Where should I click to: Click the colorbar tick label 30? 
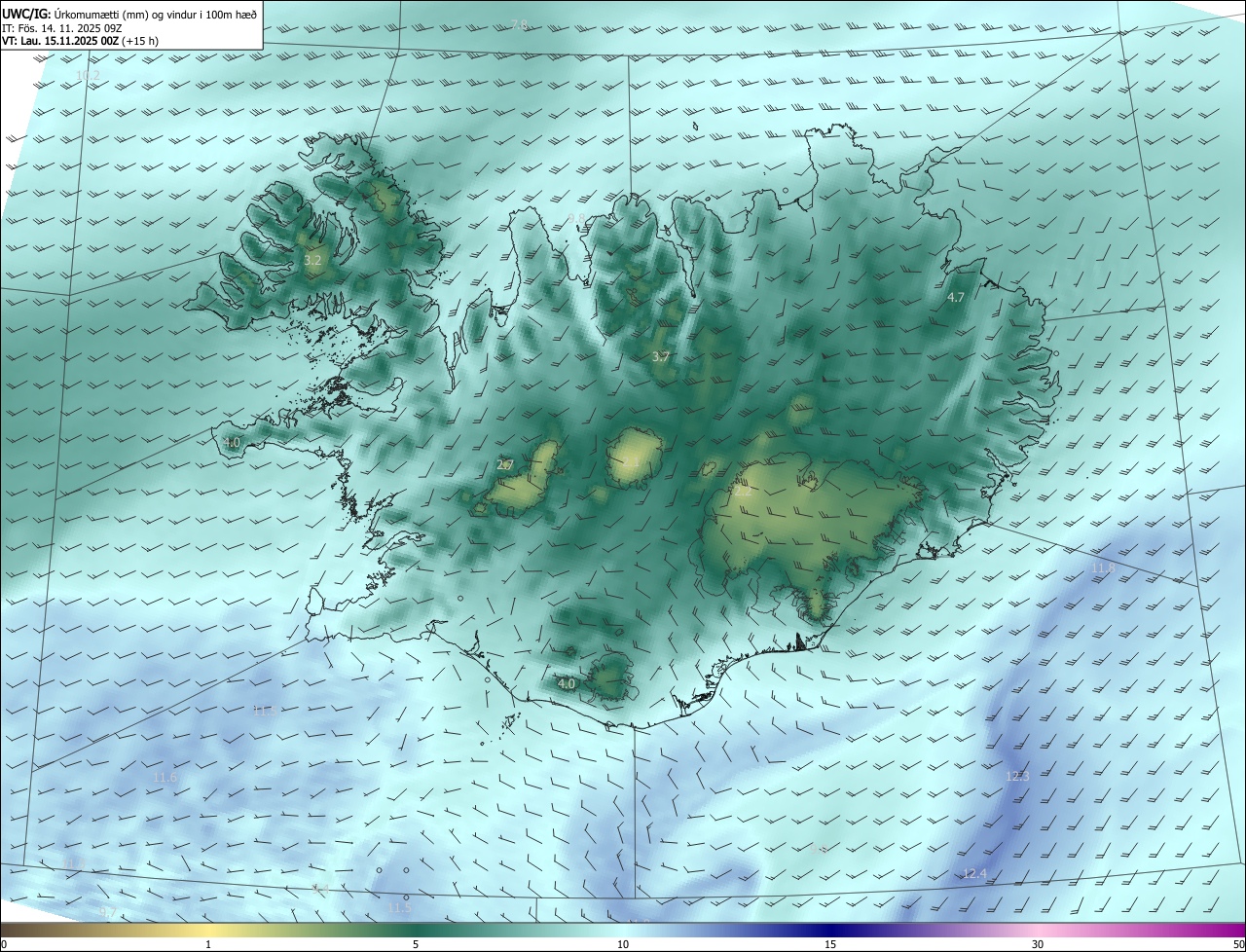[1038, 944]
